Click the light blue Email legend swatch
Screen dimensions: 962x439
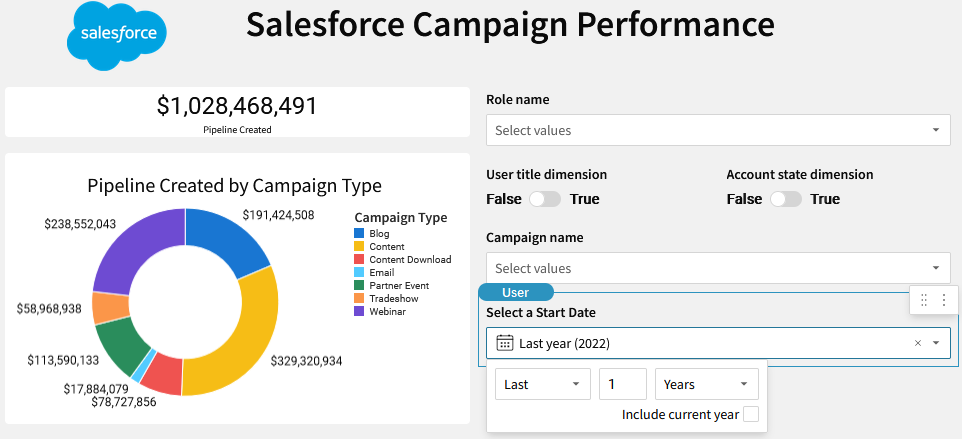pos(360,272)
